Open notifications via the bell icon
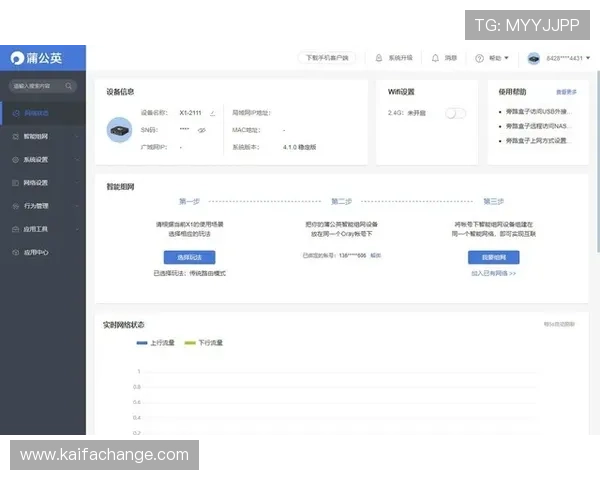This screenshot has height=480, width=600. [x=435, y=58]
